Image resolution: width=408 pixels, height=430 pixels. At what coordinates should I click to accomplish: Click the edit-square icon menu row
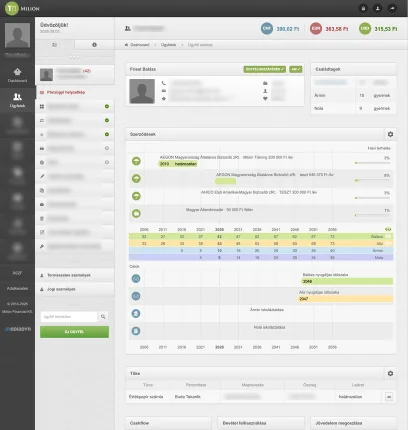(x=75, y=232)
